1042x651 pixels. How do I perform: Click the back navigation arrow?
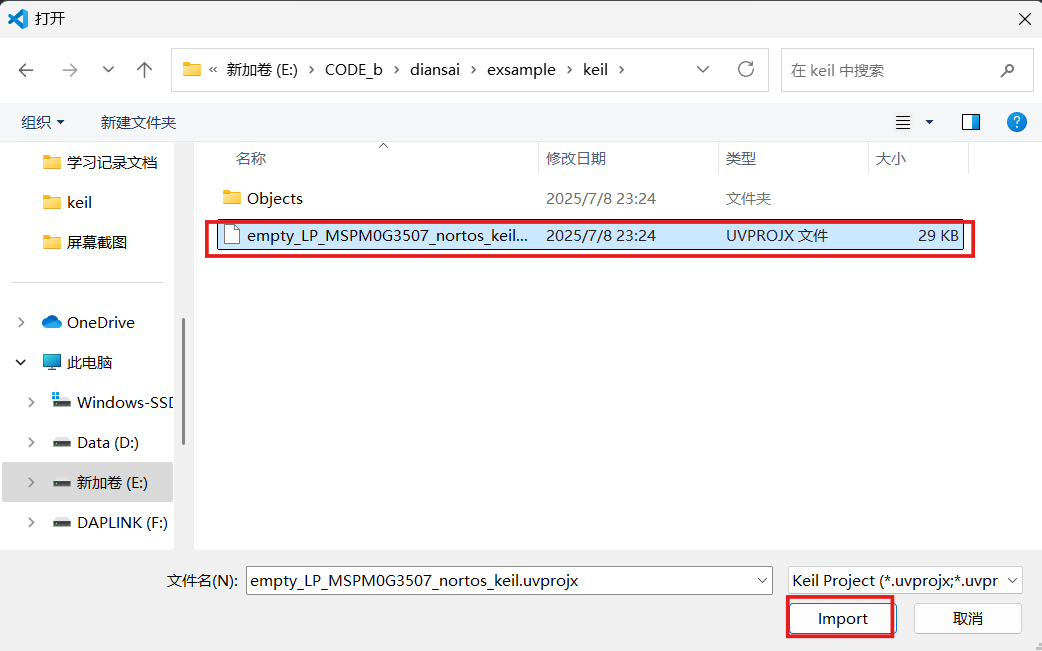[x=26, y=70]
